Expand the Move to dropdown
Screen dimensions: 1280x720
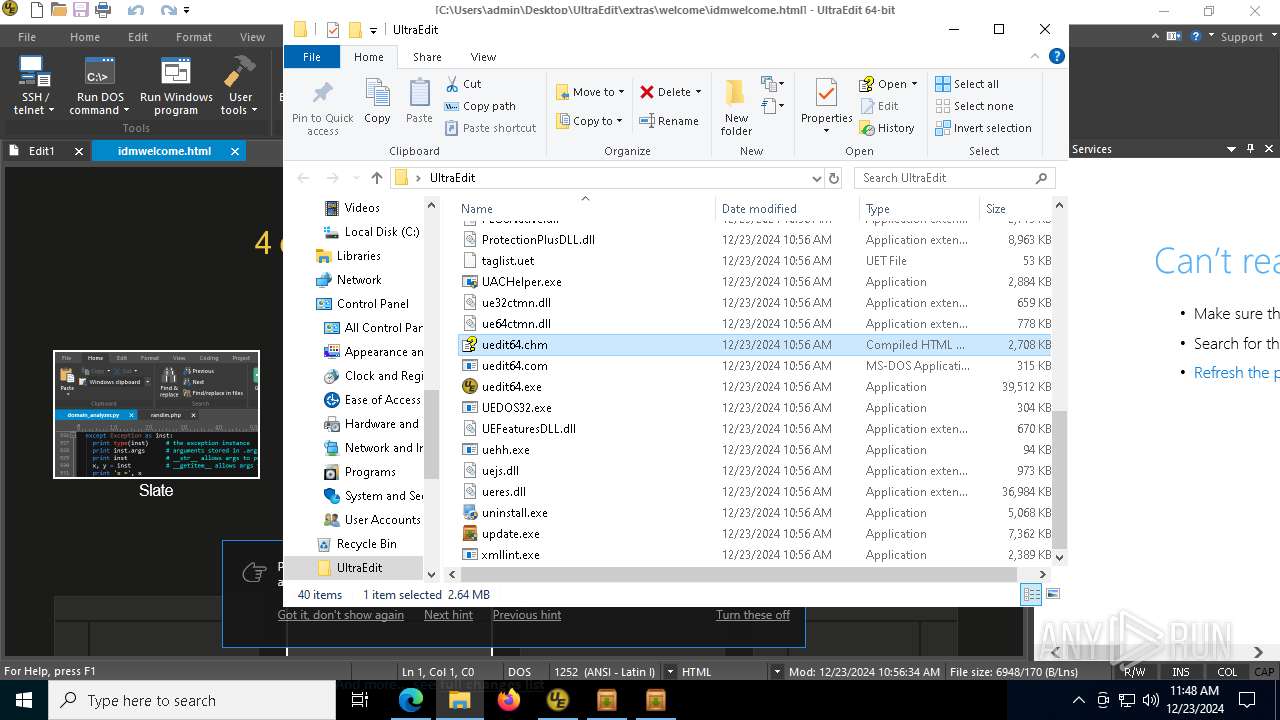621,92
